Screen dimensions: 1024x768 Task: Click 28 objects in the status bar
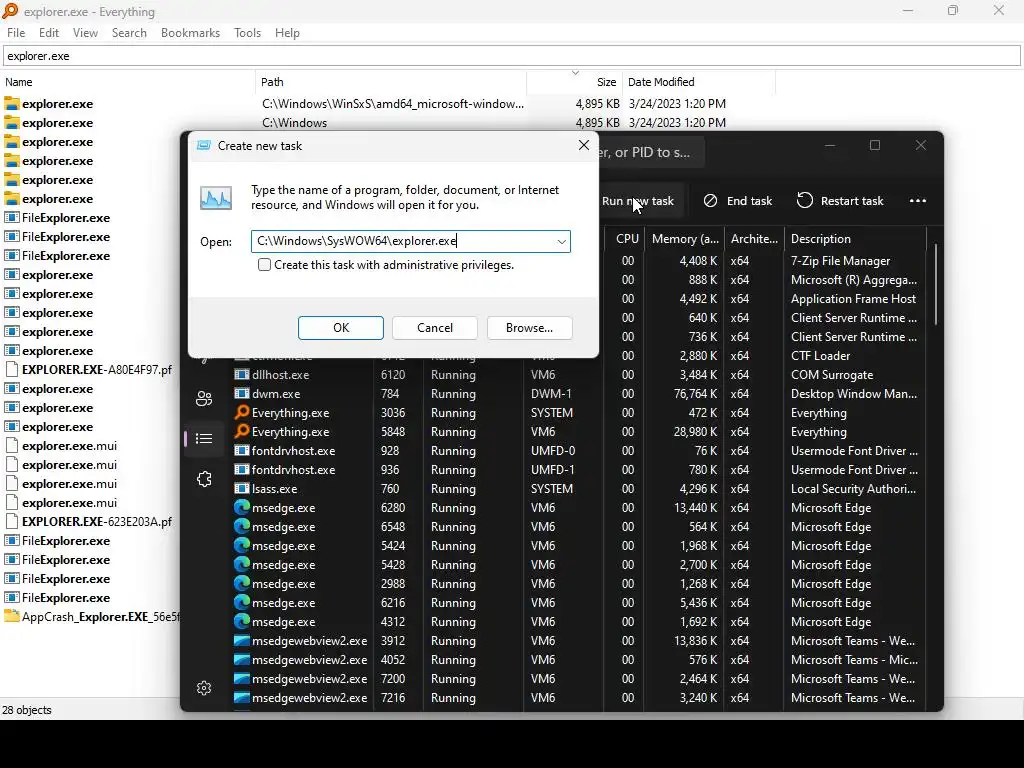27,710
